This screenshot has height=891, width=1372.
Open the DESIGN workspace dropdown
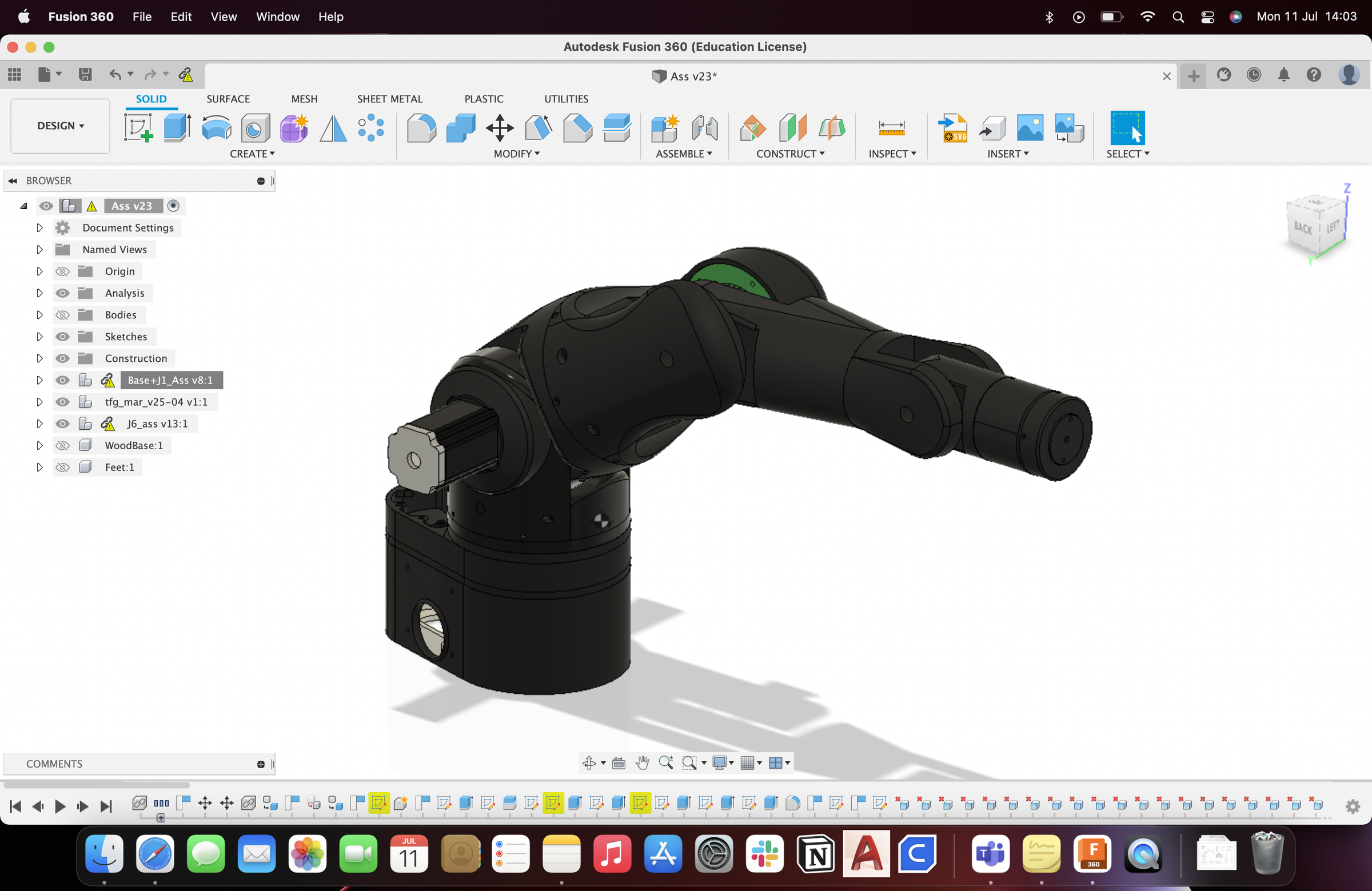click(59, 126)
